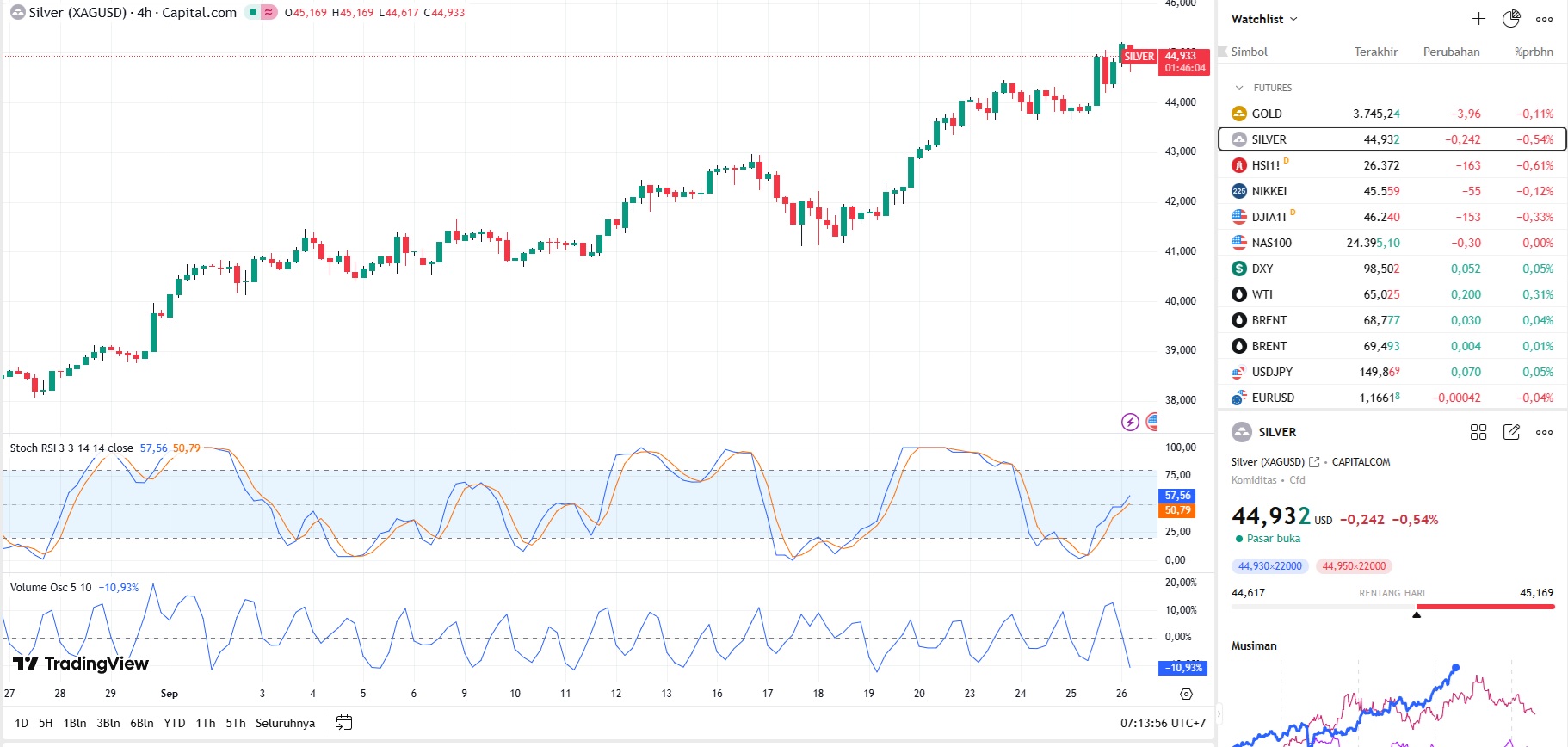Image resolution: width=1568 pixels, height=747 pixels.
Task: Click the blue 44,930×22000 bid button
Action: (1269, 566)
